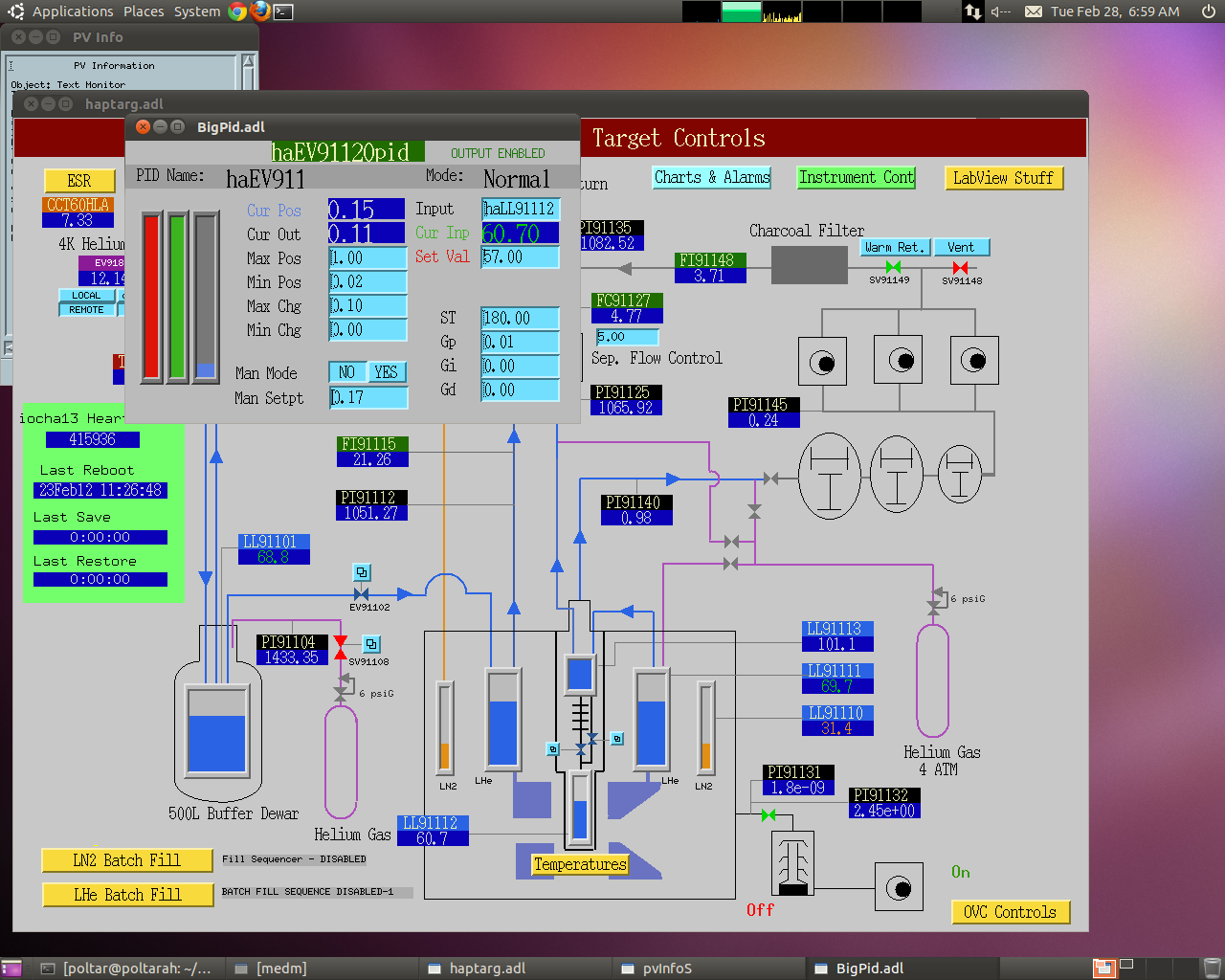Switch to poltar terminal taskbar window
The height and width of the screenshot is (980, 1225).
127,969
